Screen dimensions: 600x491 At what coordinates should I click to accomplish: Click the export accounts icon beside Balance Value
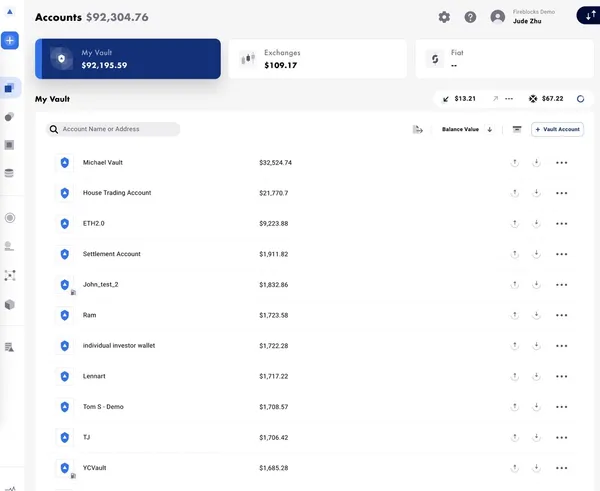tap(418, 129)
